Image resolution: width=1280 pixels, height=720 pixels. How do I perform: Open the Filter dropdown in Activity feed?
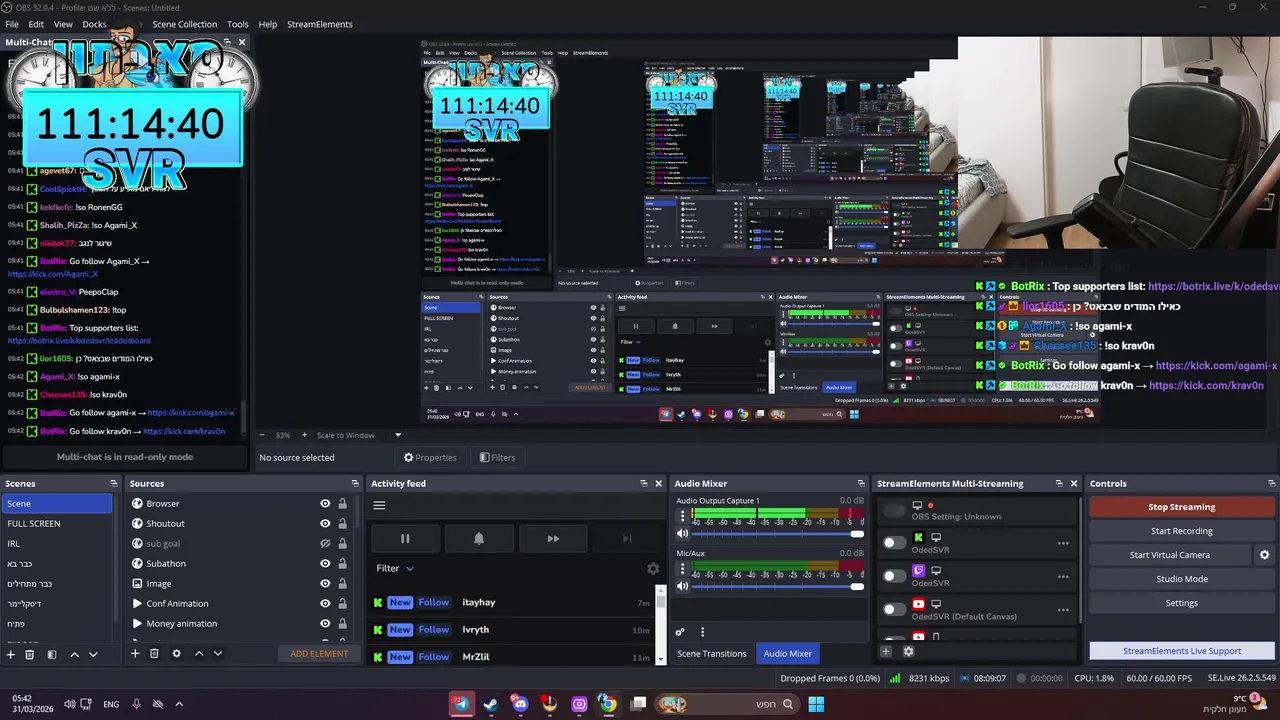pos(395,568)
